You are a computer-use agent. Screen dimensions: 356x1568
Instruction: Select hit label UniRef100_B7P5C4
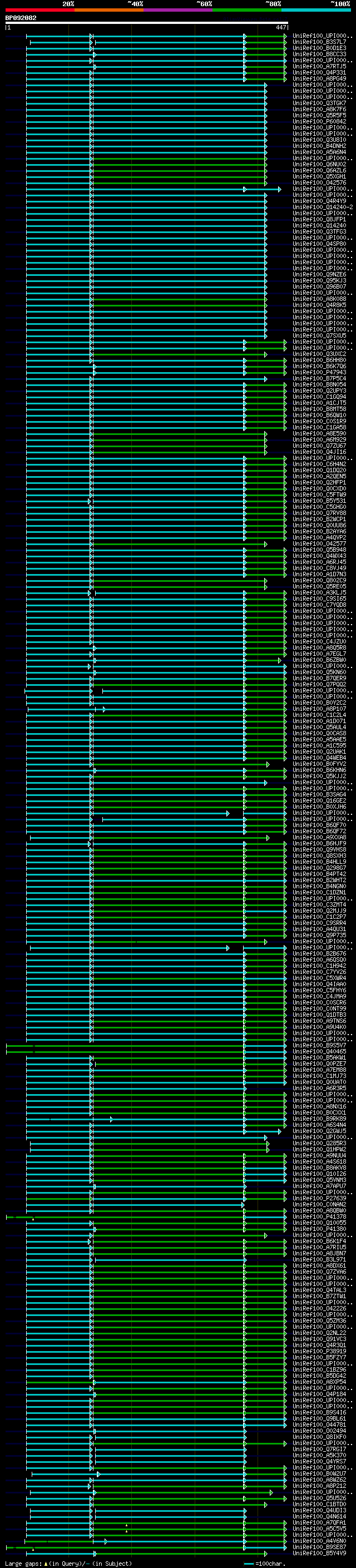[319, 379]
